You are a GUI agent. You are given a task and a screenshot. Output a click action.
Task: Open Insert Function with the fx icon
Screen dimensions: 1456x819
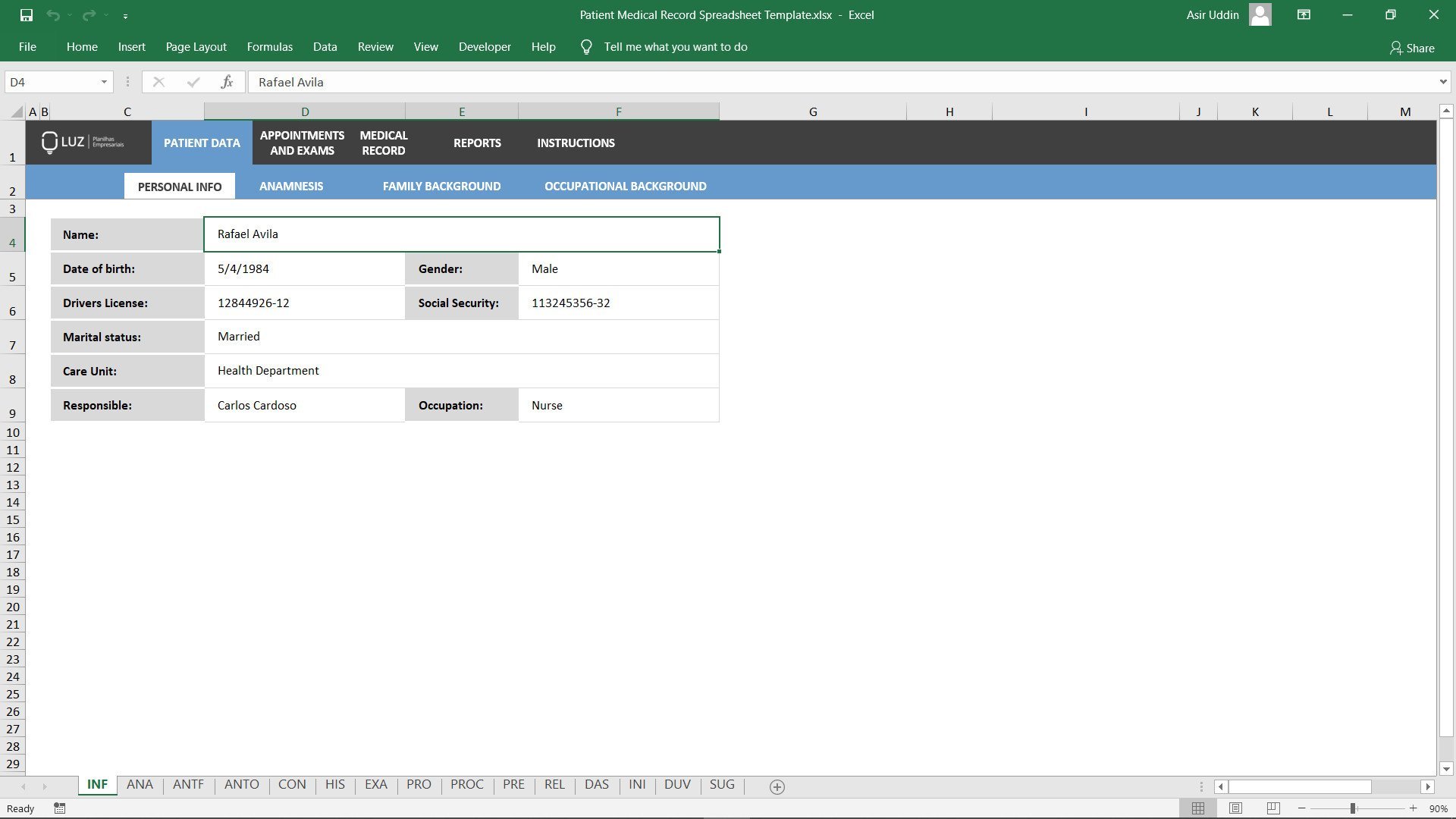[227, 82]
